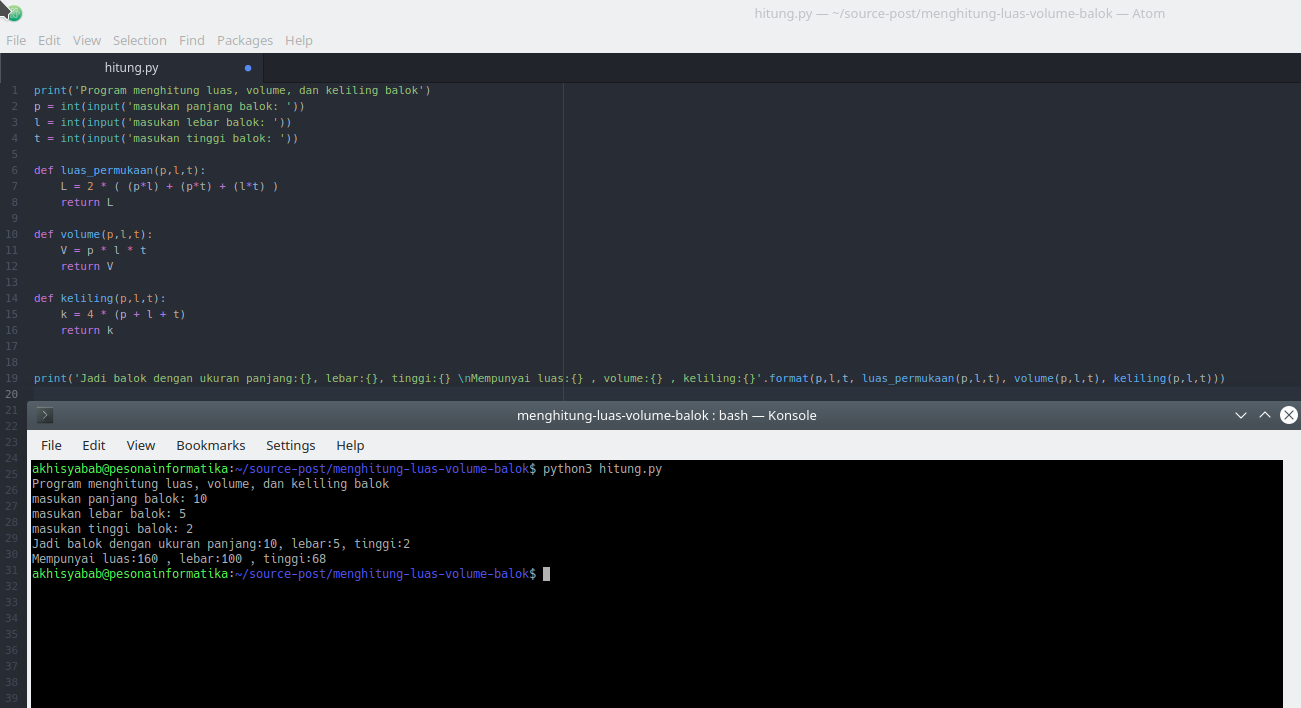Switch to the hitung.py editor tab
The image size is (1301, 708).
point(131,68)
